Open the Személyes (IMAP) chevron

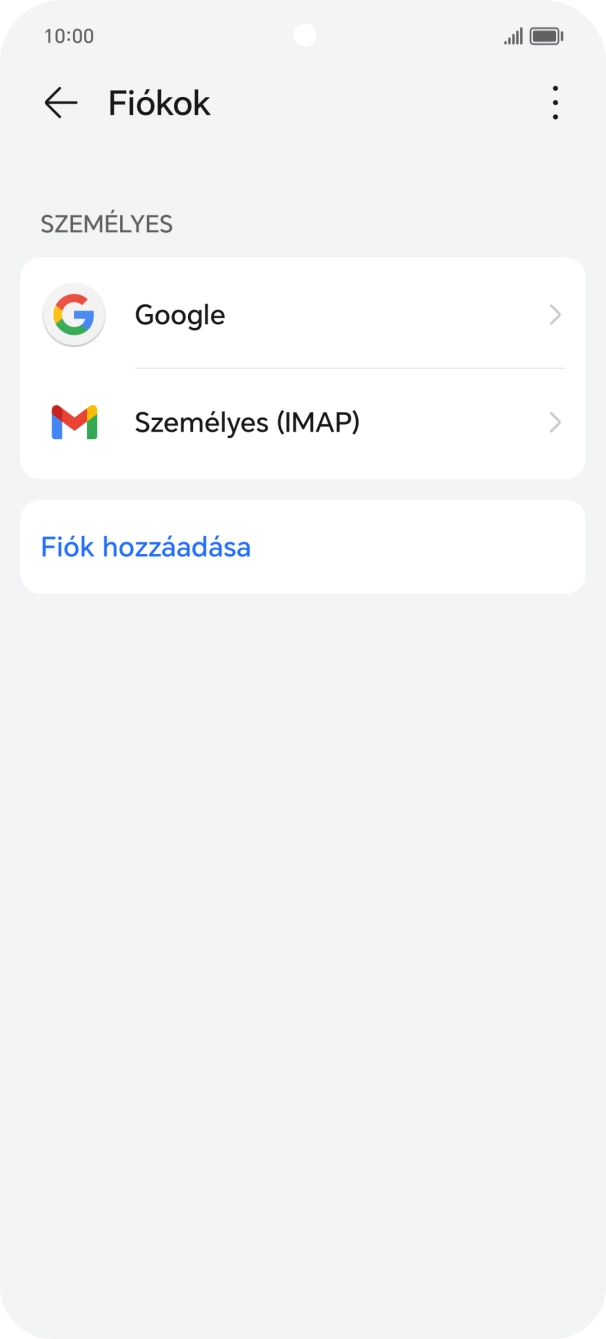[x=556, y=422]
